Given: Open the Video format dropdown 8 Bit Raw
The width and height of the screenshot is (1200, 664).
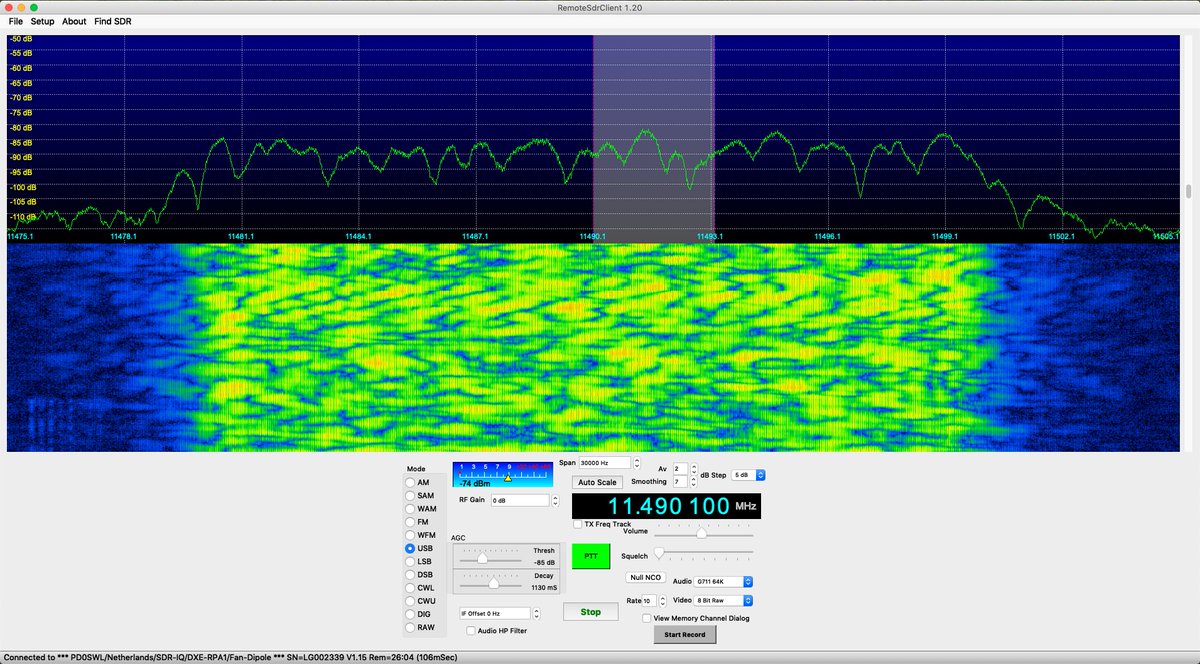Looking at the screenshot, I should (724, 601).
